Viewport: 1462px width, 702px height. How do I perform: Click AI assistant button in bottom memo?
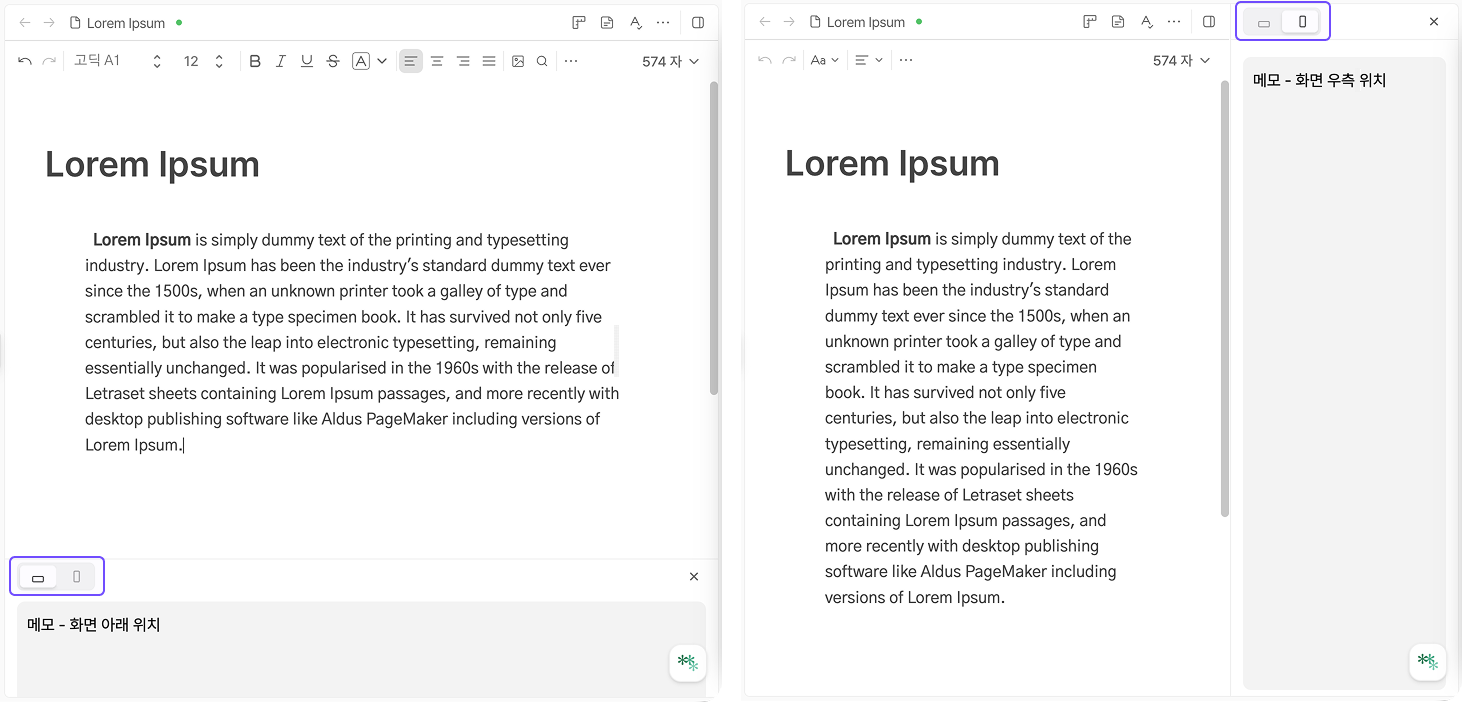[688, 662]
